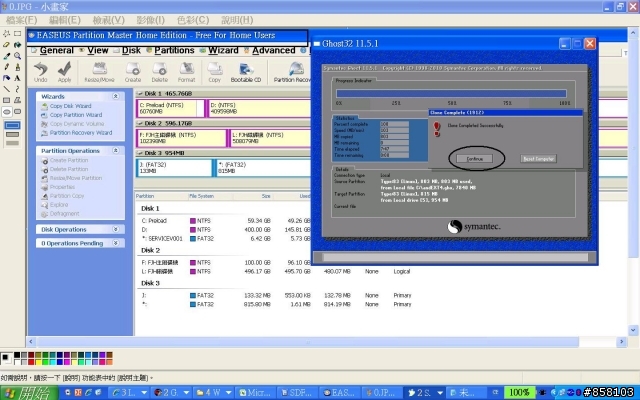Select the black color swatch in palette
Screen dimensions: 640x400
[x=17, y=355]
